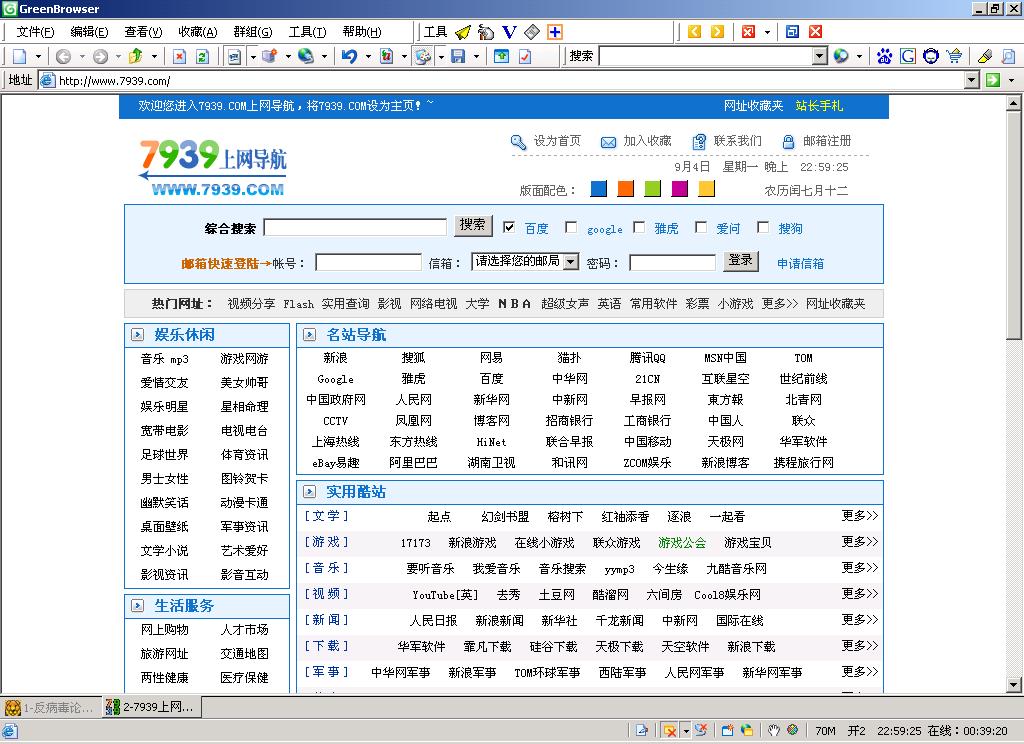Click the Back navigation arrow in toolbar
Screen dimensions: 1024x744
pos(63,57)
